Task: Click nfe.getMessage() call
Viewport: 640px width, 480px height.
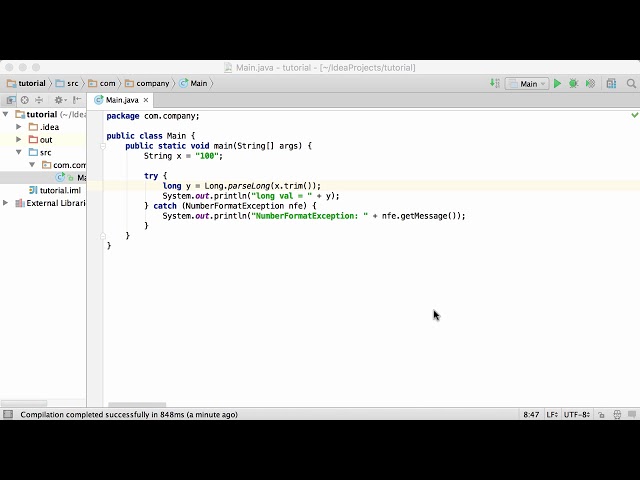Action: 421,216
